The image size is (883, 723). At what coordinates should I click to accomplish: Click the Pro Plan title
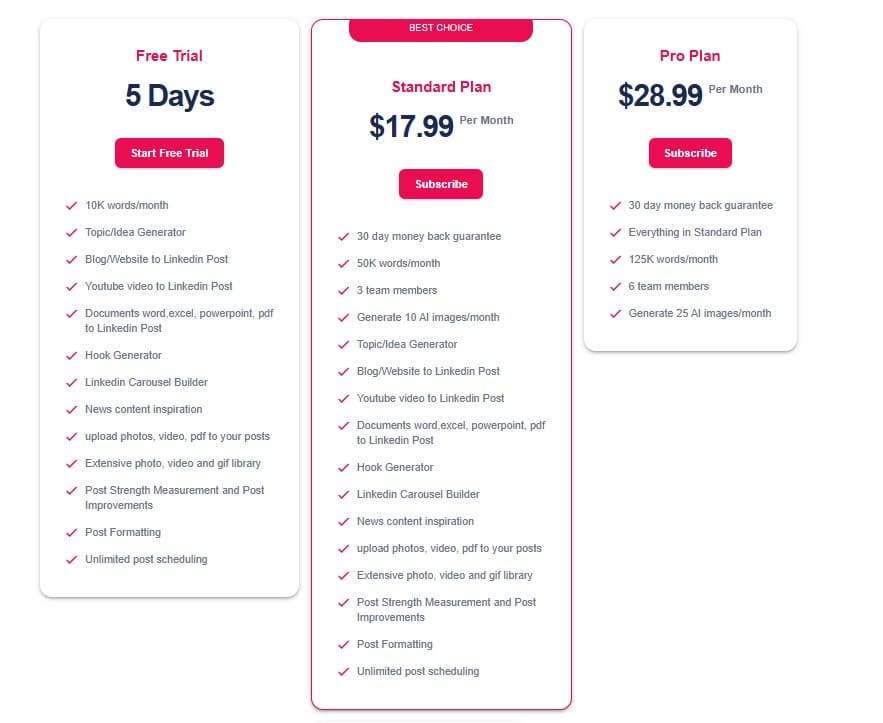pos(690,56)
